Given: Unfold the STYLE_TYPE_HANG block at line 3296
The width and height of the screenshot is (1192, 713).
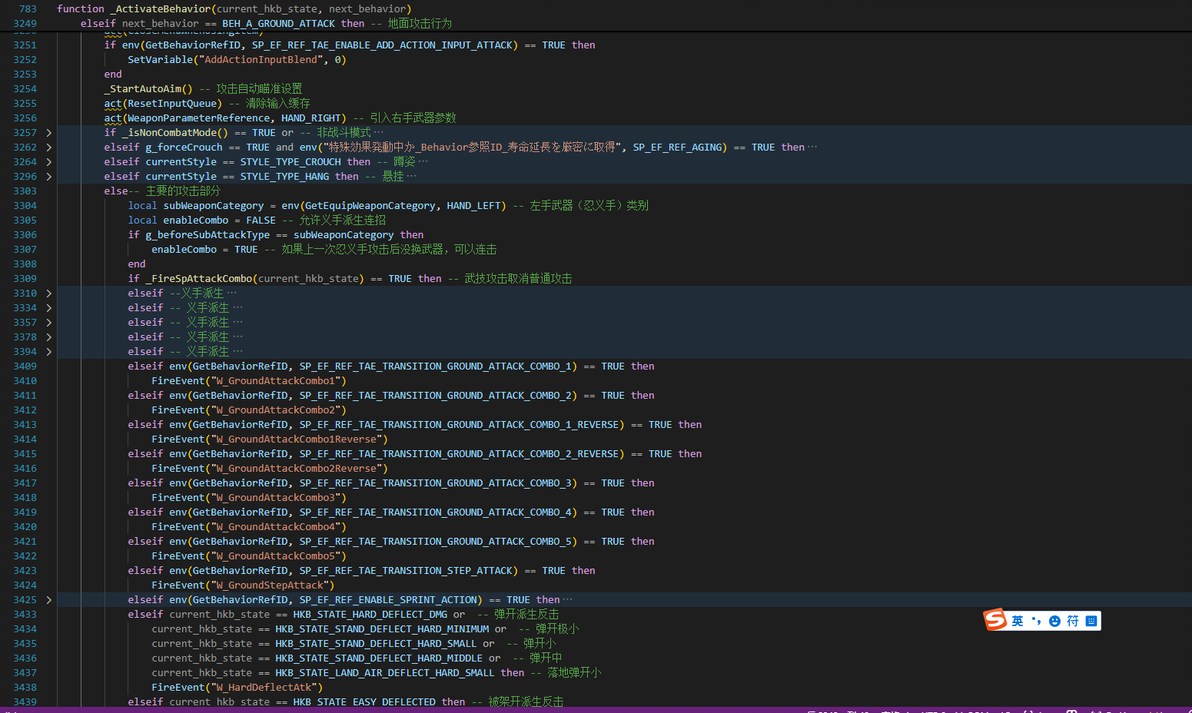Looking at the screenshot, I should tap(49, 176).
